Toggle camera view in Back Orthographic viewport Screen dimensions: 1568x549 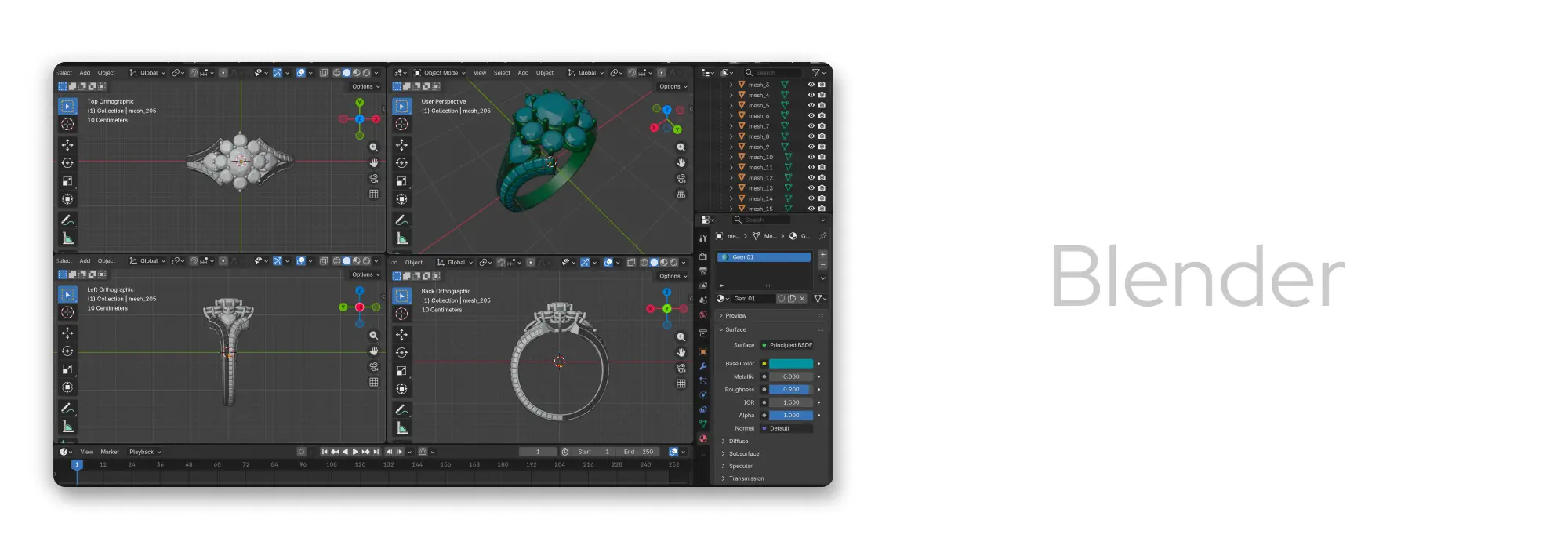(681, 368)
